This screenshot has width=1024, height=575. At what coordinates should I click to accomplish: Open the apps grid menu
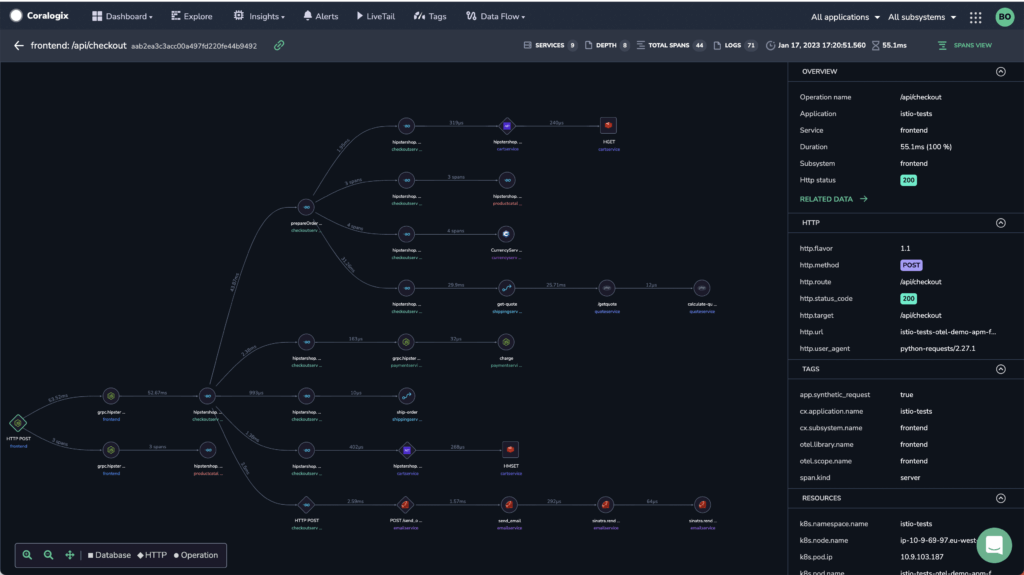tap(975, 18)
